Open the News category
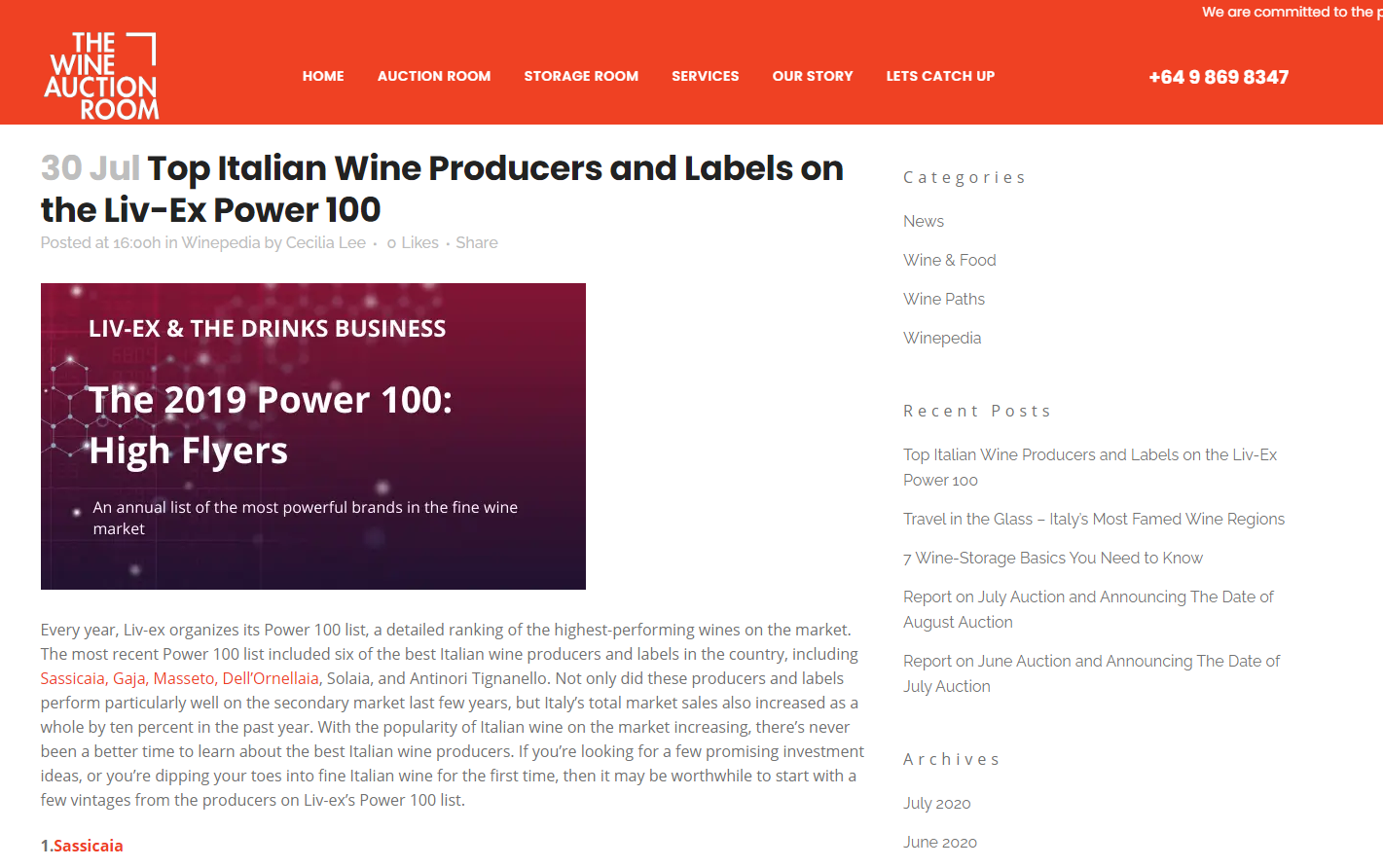Image resolution: width=1383 pixels, height=868 pixels. [x=924, y=221]
